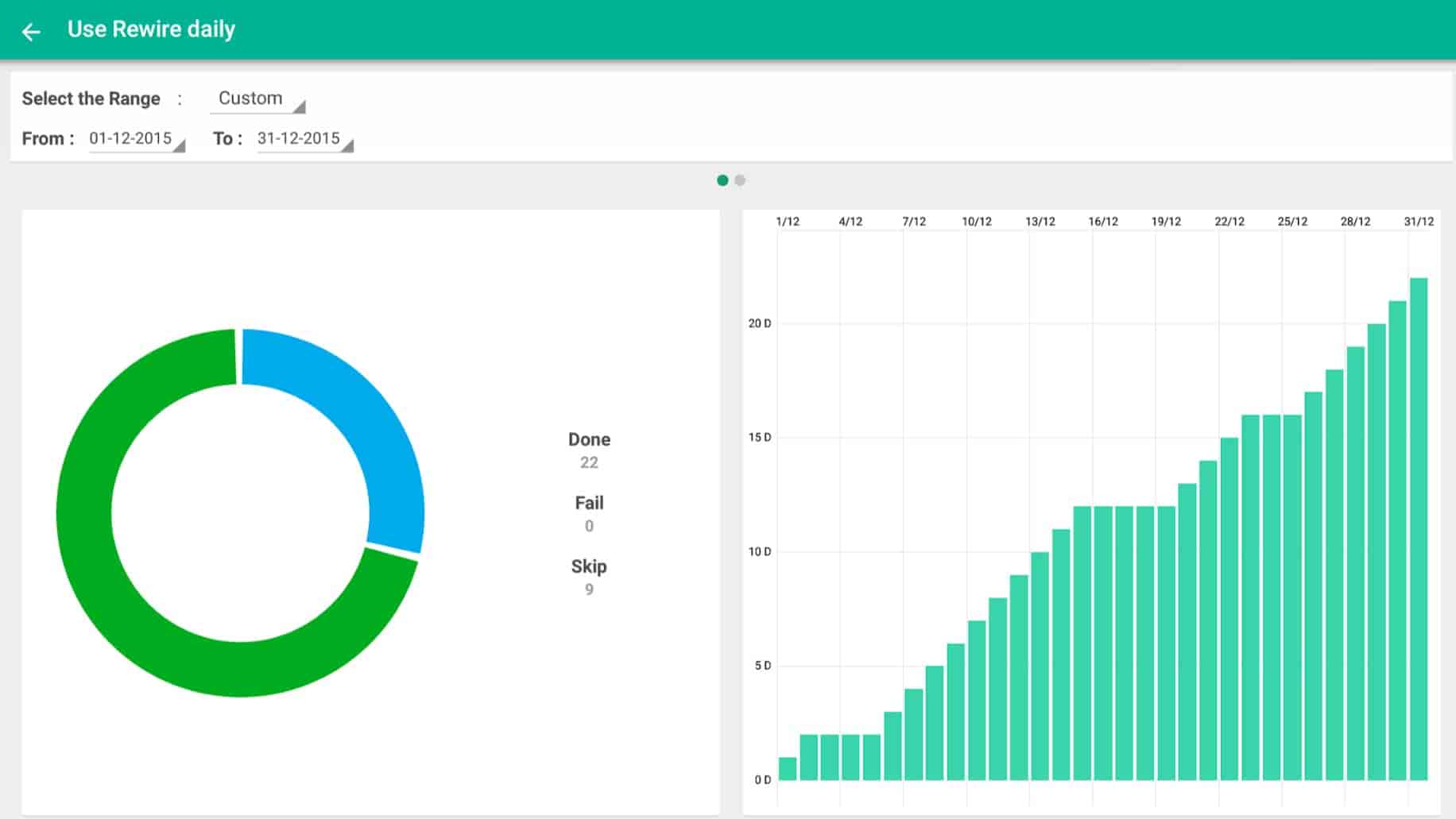Select the Fail label in legend
Image resolution: width=1456 pixels, height=819 pixels.
589,503
